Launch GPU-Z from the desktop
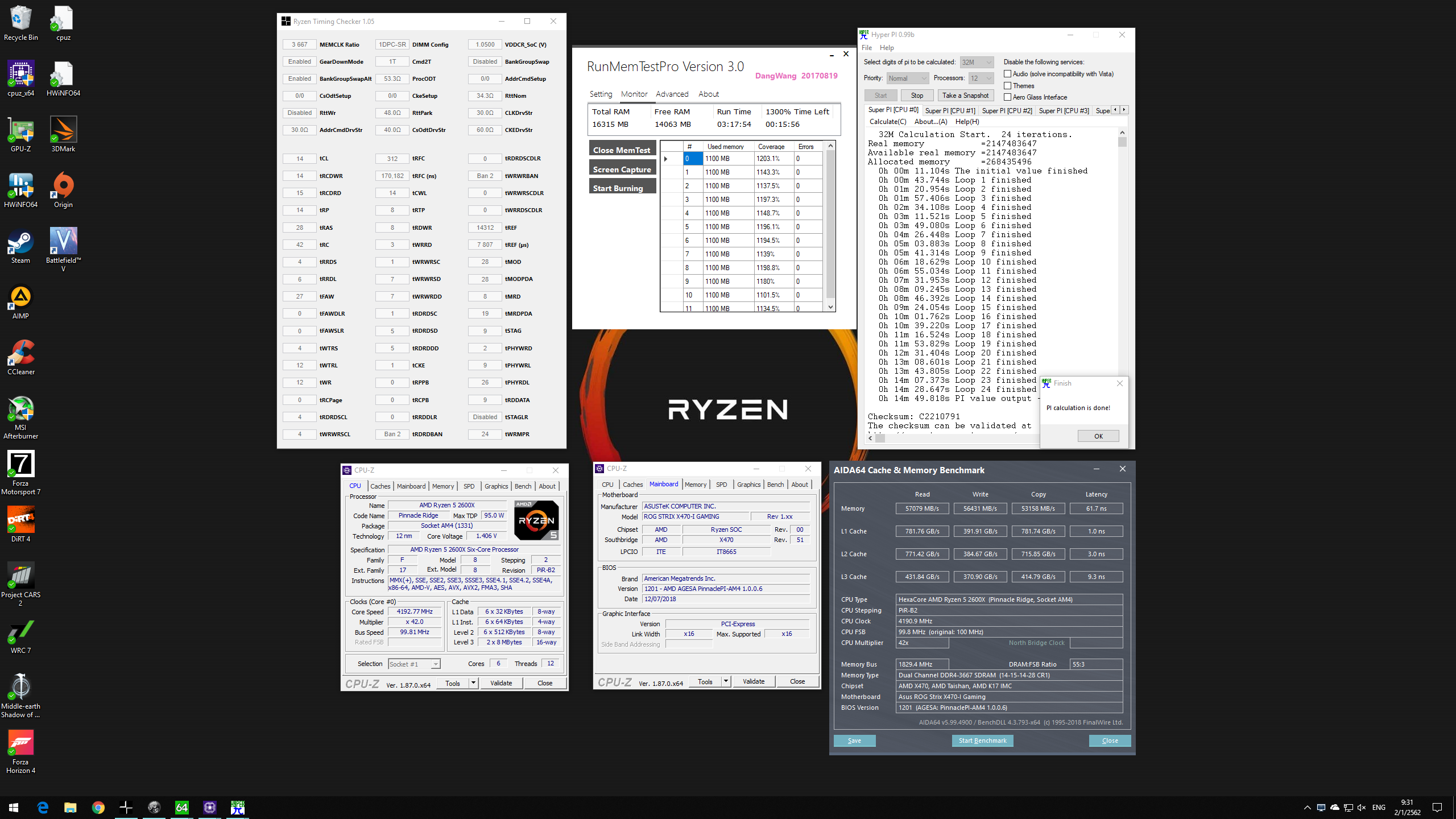The image size is (1456, 819). coord(20,134)
